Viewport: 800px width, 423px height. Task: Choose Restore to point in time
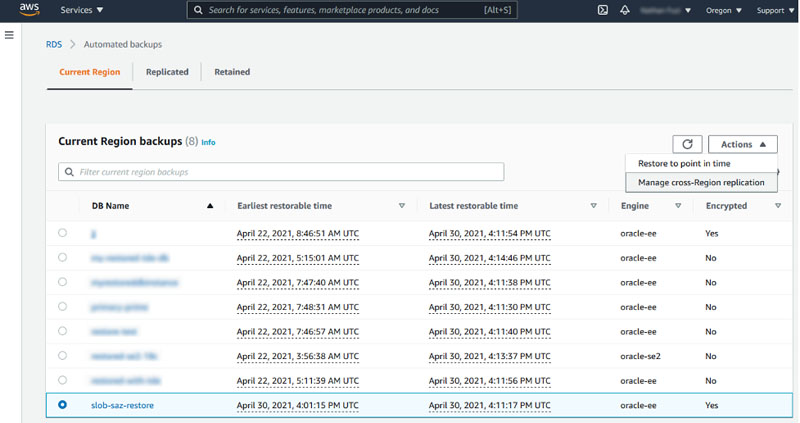(684, 163)
